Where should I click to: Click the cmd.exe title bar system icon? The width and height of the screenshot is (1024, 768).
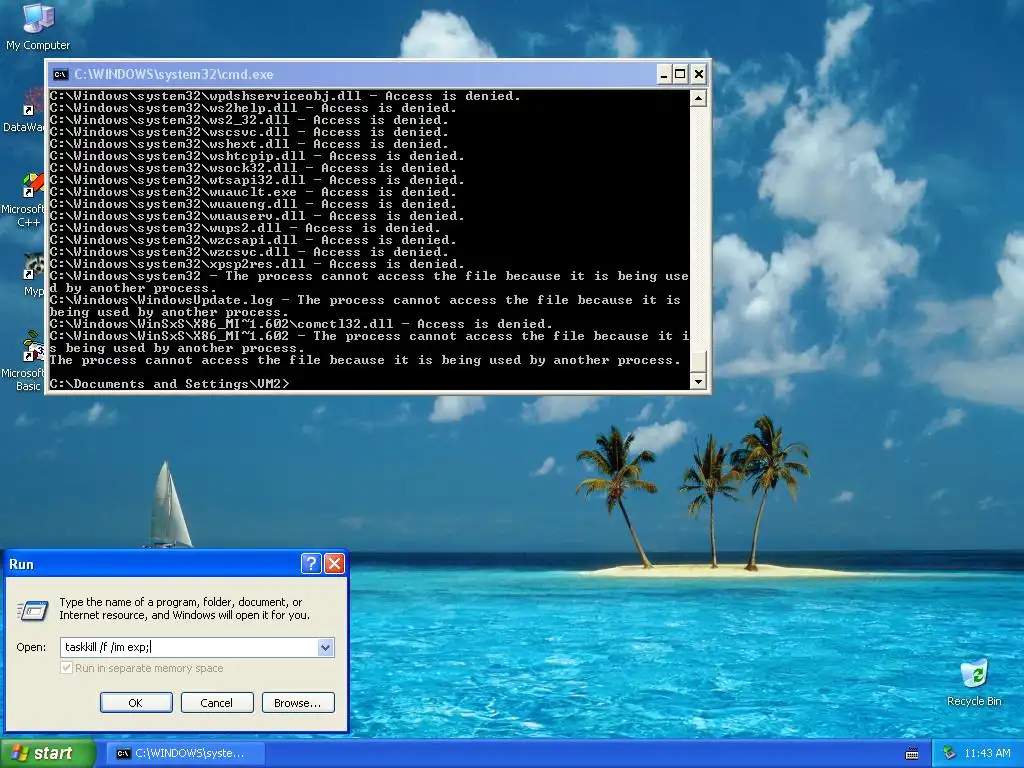click(x=60, y=74)
